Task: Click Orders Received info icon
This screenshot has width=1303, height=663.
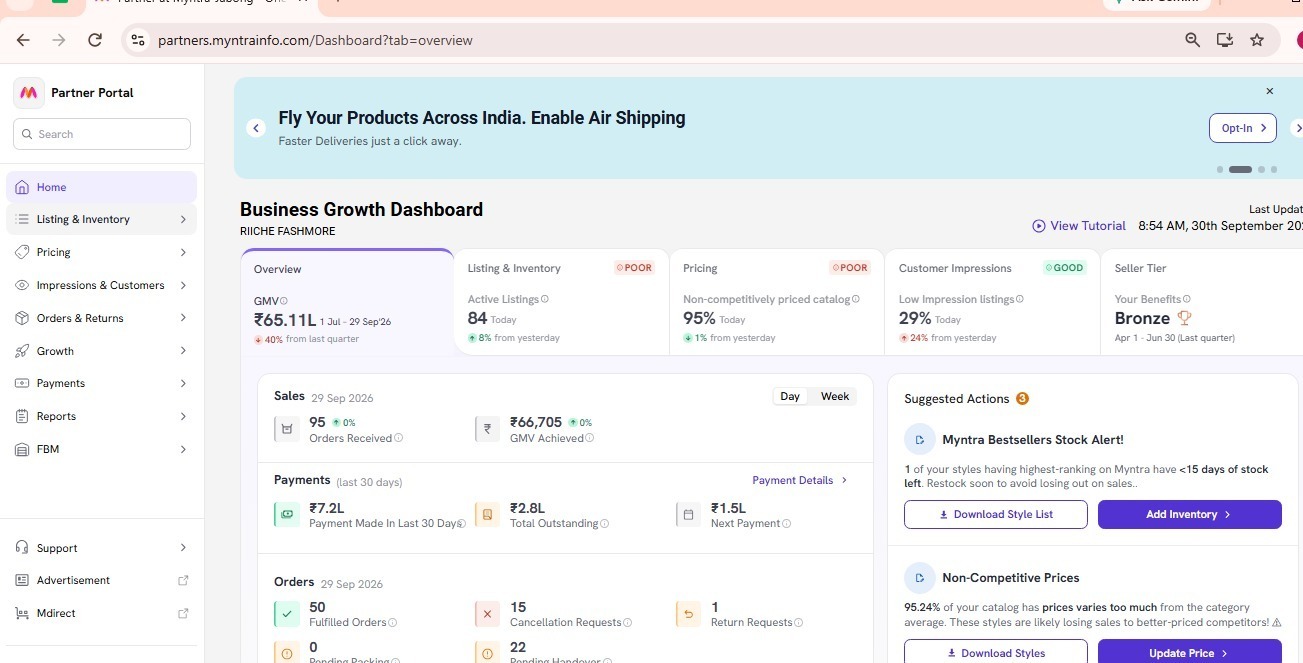Action: pos(399,438)
